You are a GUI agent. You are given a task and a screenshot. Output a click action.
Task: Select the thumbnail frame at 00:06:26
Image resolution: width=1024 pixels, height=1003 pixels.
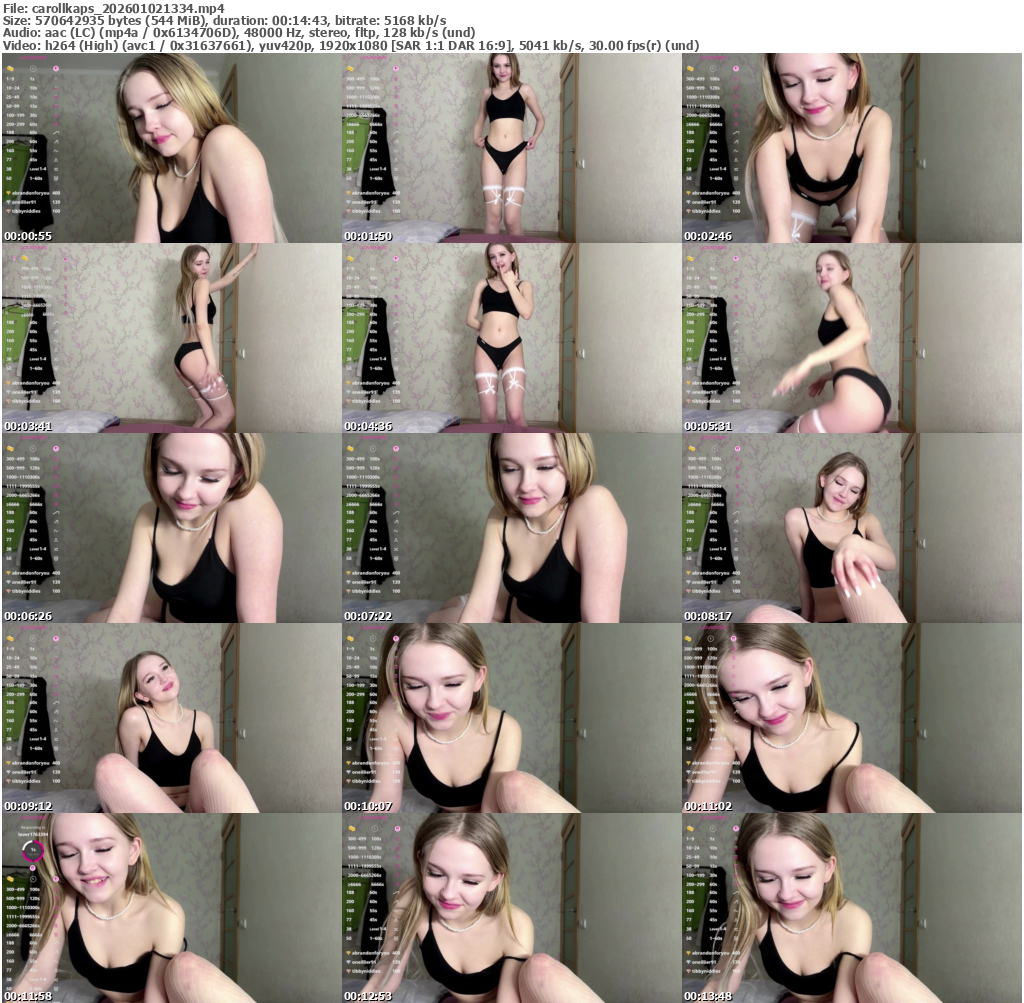click(x=171, y=528)
